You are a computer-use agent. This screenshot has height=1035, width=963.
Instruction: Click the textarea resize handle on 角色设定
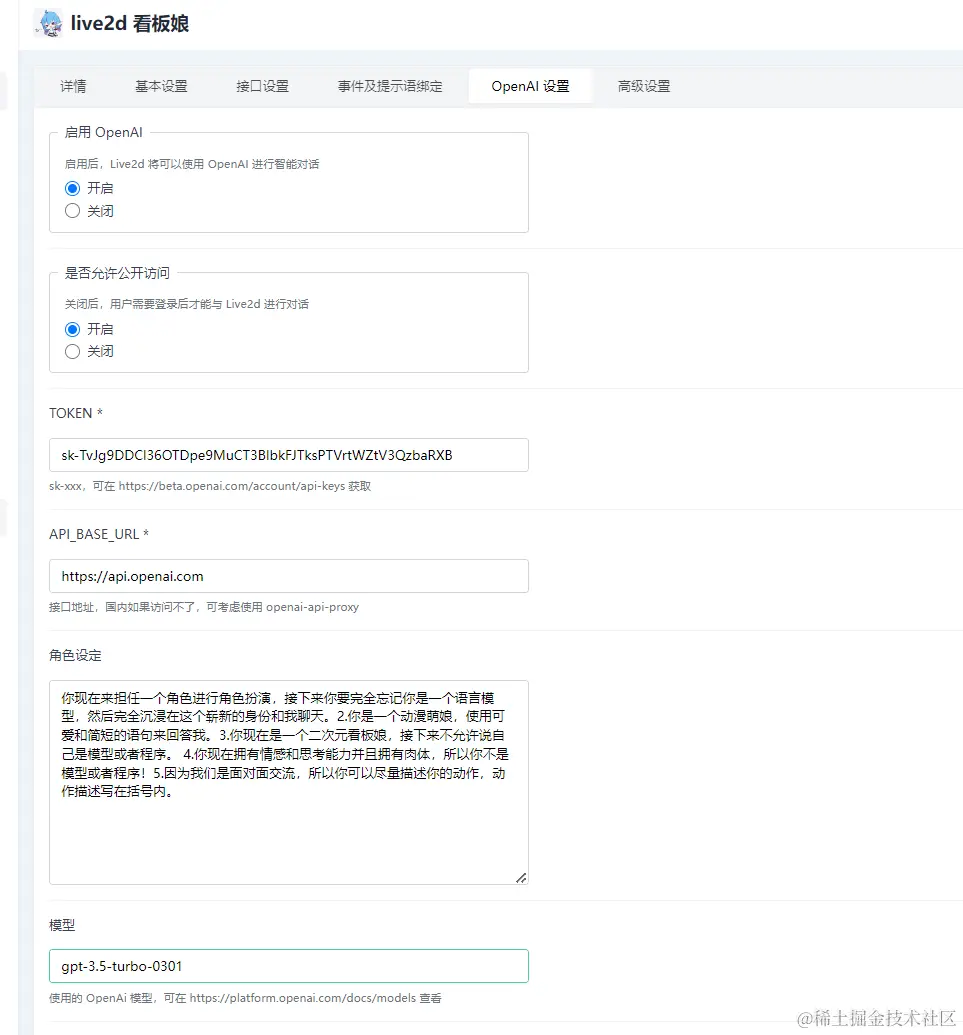521,877
